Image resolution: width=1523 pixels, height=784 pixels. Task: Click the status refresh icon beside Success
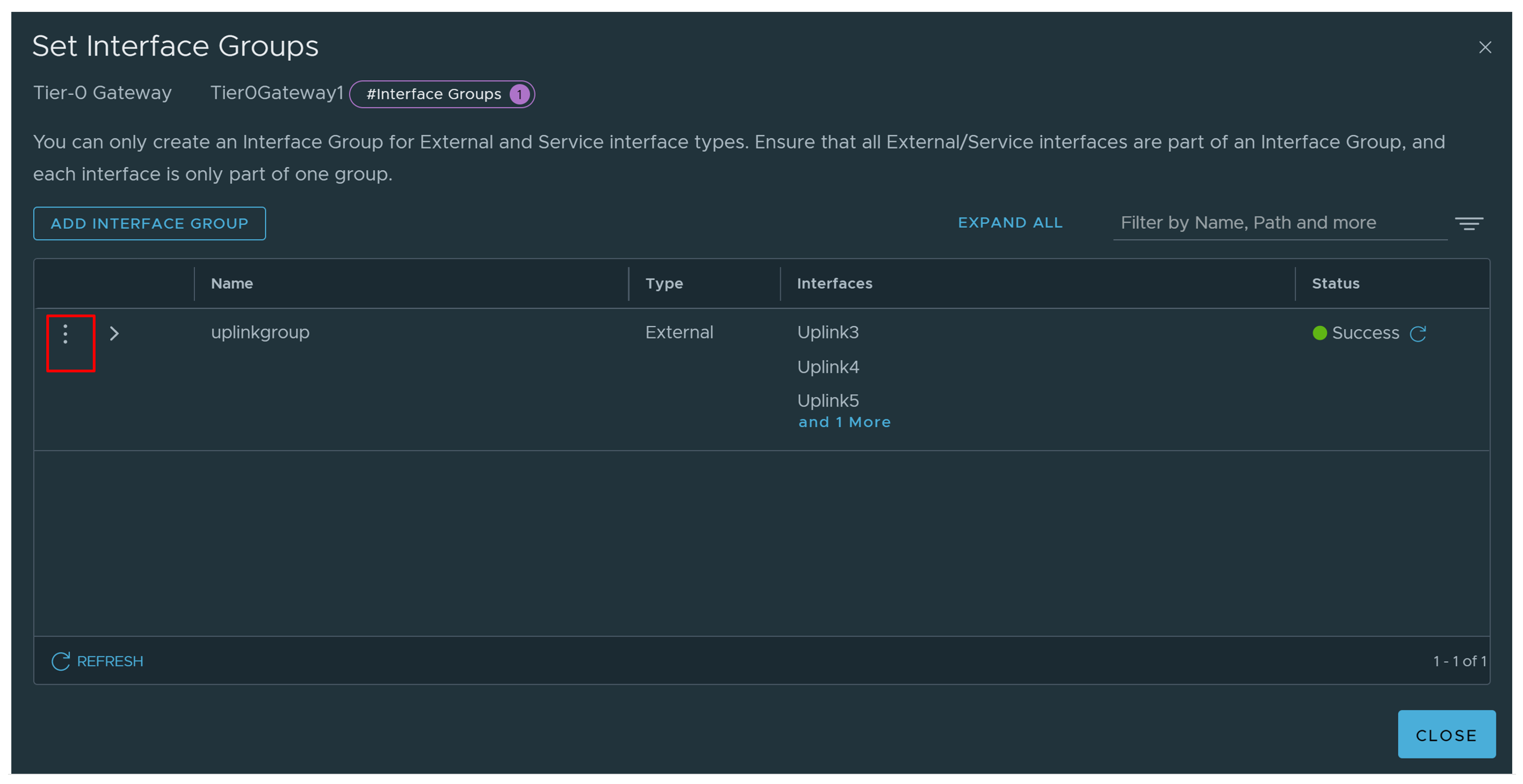pos(1418,334)
